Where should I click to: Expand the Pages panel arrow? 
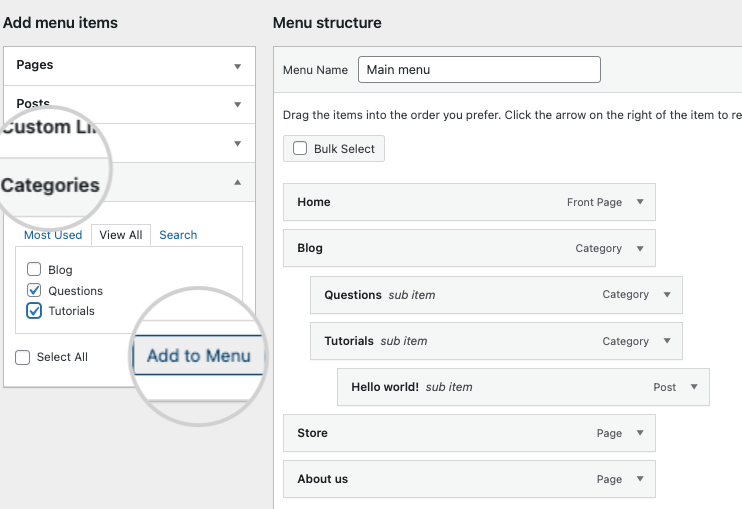pyautogui.click(x=238, y=67)
